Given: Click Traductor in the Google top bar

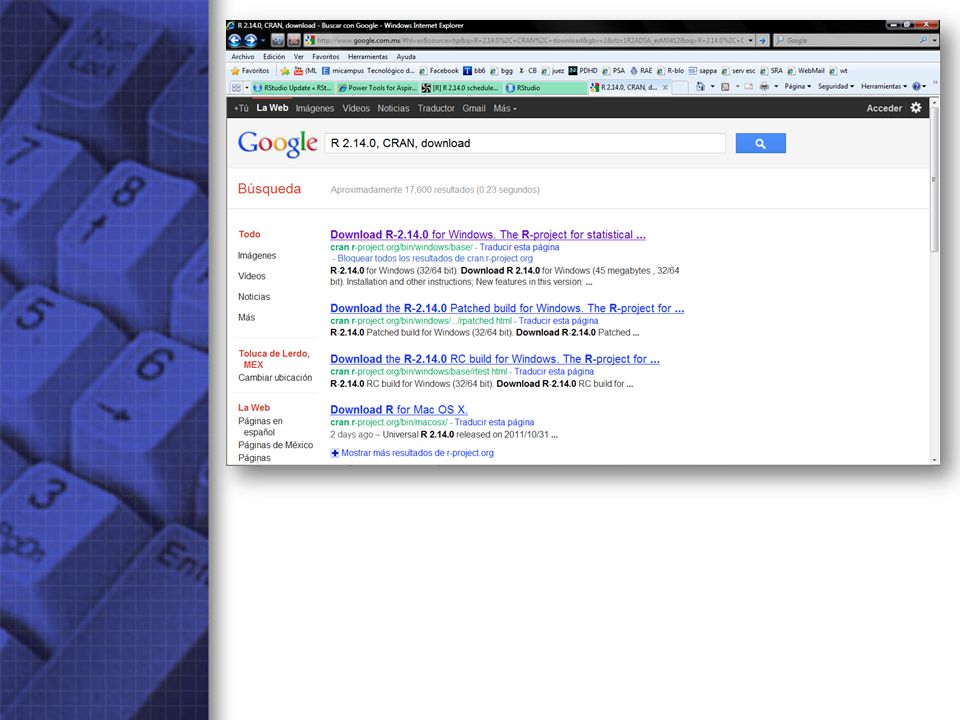Looking at the screenshot, I should click(x=436, y=108).
